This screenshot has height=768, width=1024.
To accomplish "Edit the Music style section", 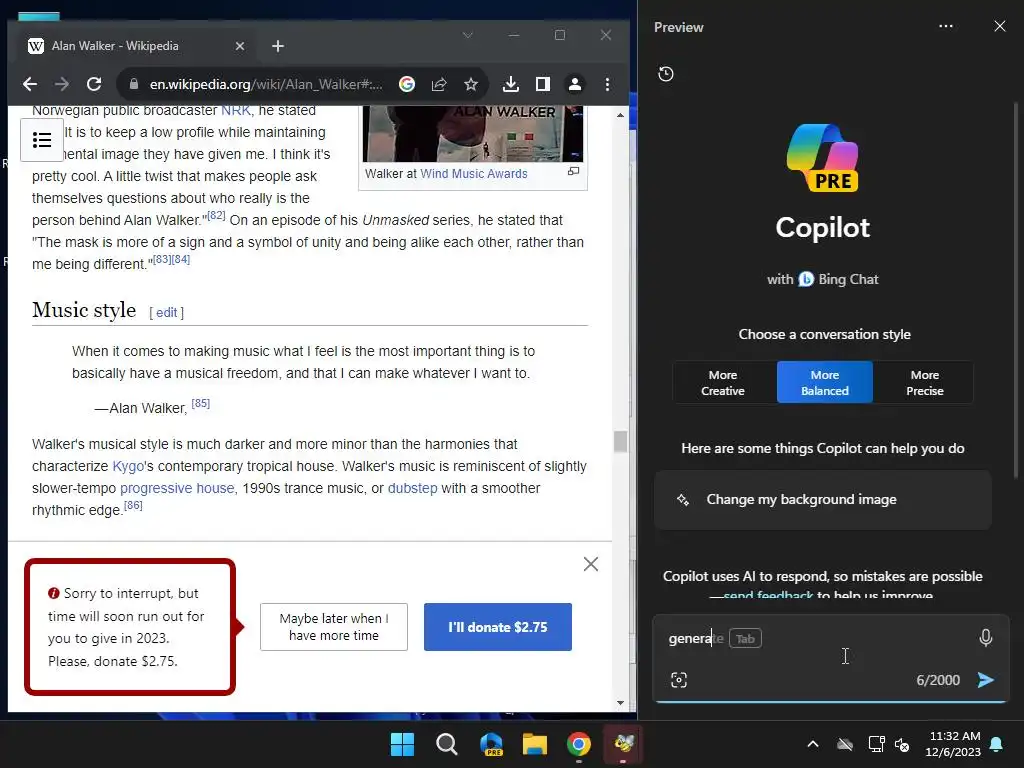I will pyautogui.click(x=167, y=313).
